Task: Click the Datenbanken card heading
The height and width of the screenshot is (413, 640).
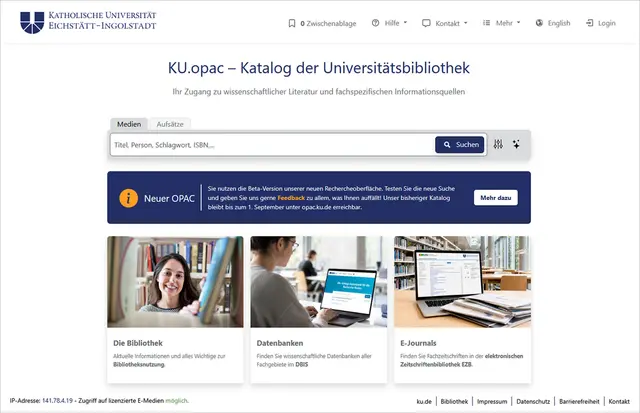Action: (280, 343)
